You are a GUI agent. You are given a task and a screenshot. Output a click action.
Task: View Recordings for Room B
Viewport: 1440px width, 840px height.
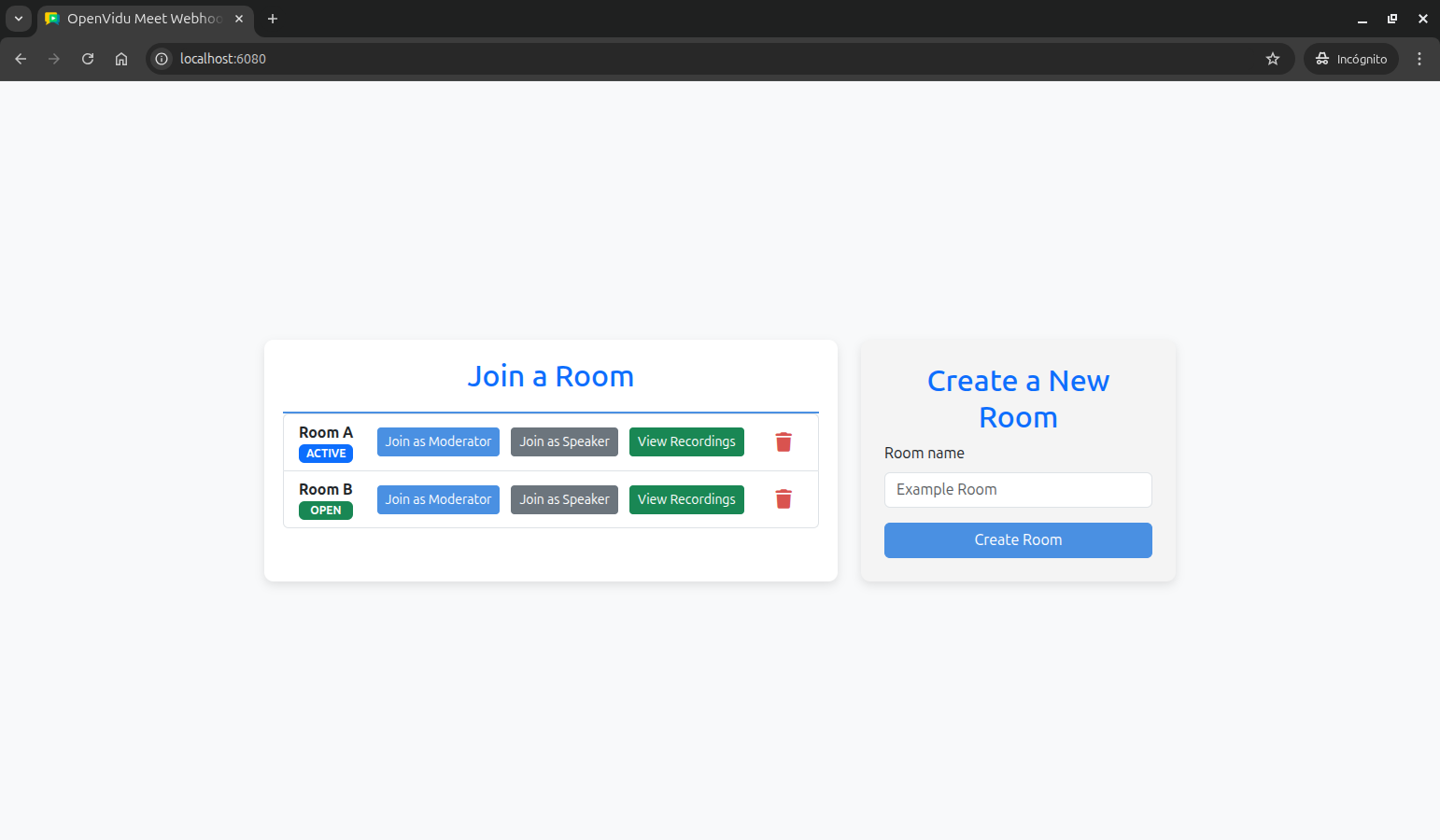pyautogui.click(x=686, y=499)
